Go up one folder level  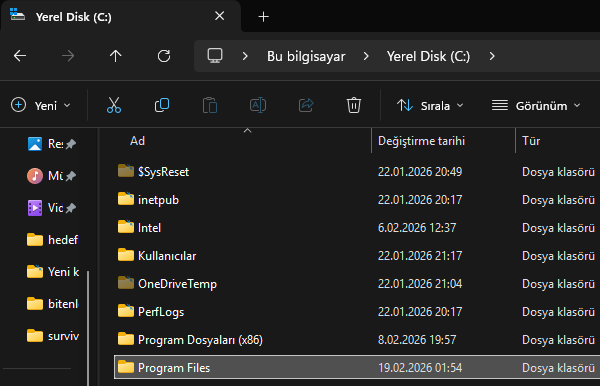(x=116, y=56)
